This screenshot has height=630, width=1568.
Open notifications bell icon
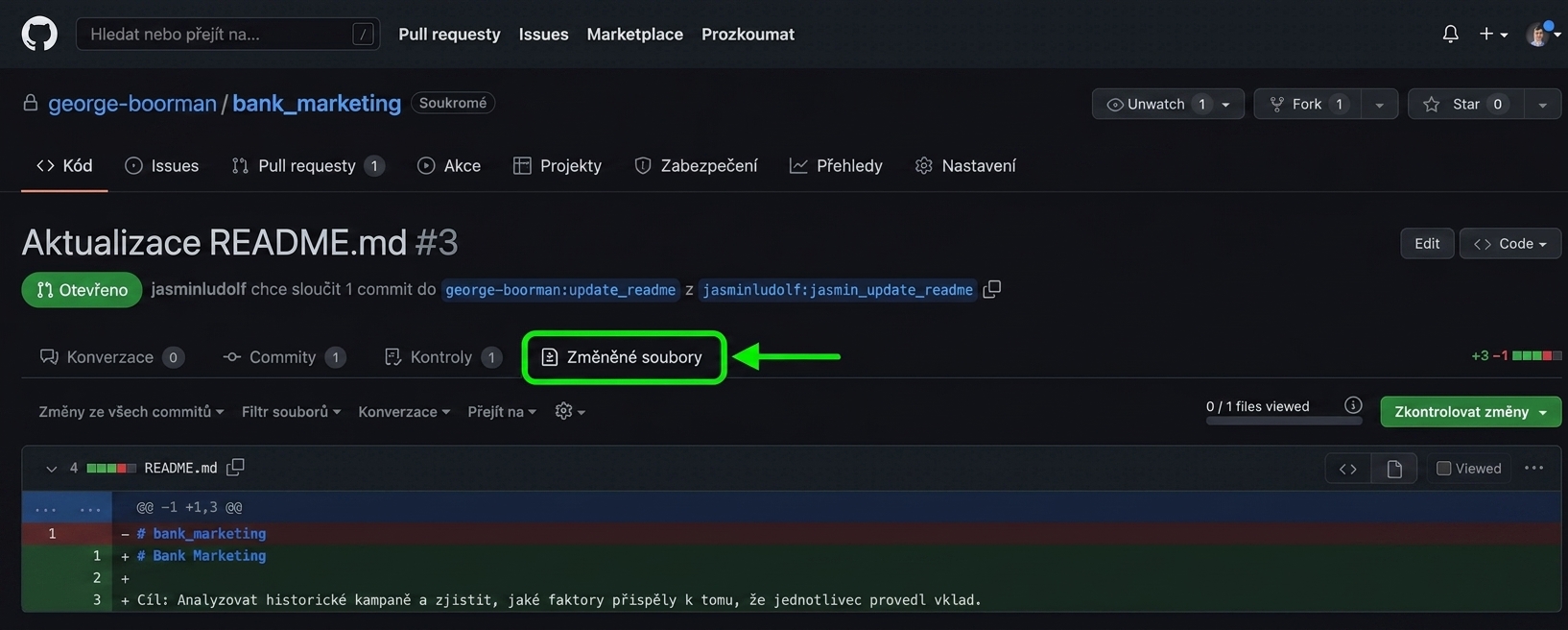click(1450, 34)
